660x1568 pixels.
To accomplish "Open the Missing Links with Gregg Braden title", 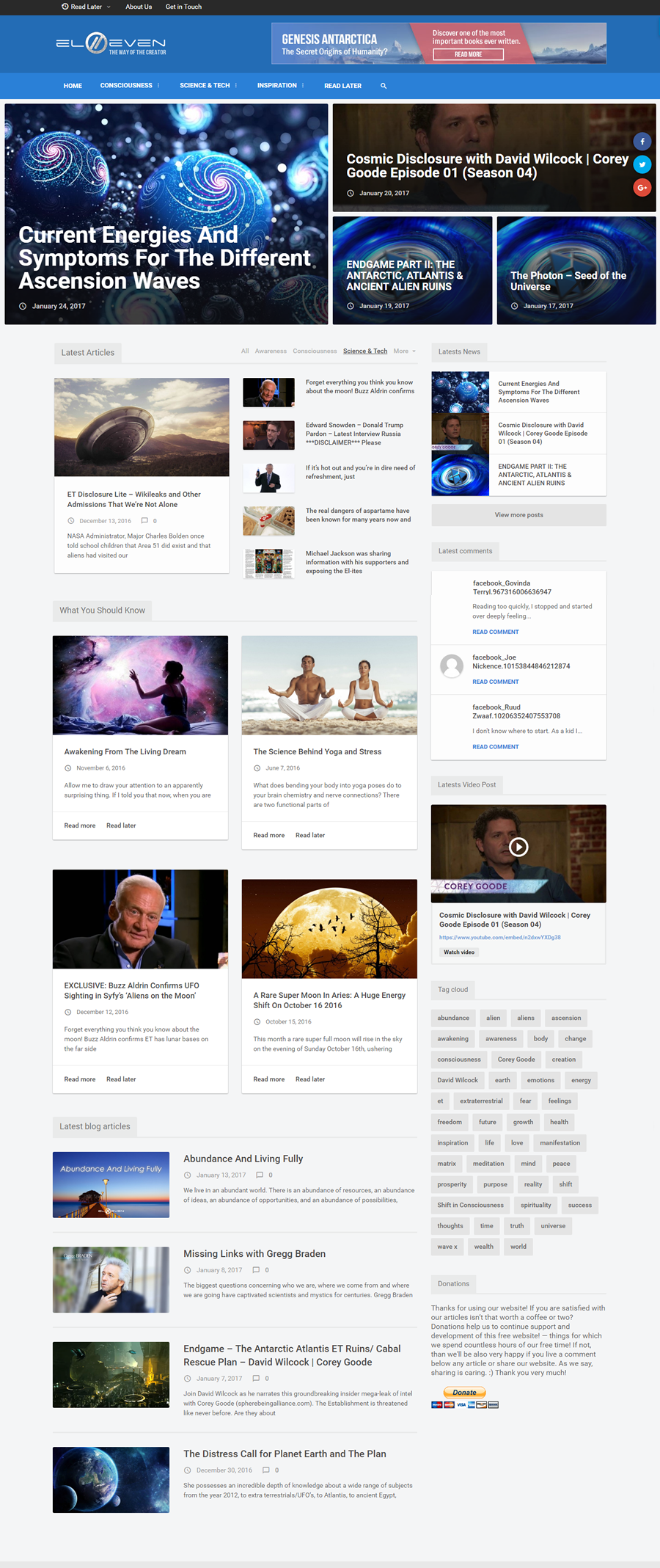I will pos(254,1254).
